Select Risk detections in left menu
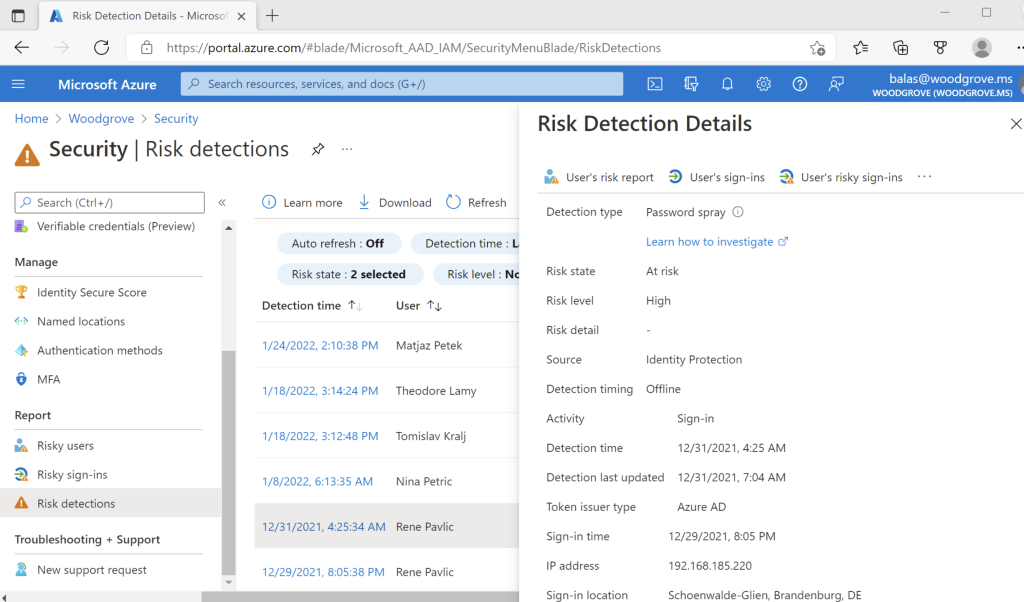This screenshot has width=1024, height=602. 110,503
